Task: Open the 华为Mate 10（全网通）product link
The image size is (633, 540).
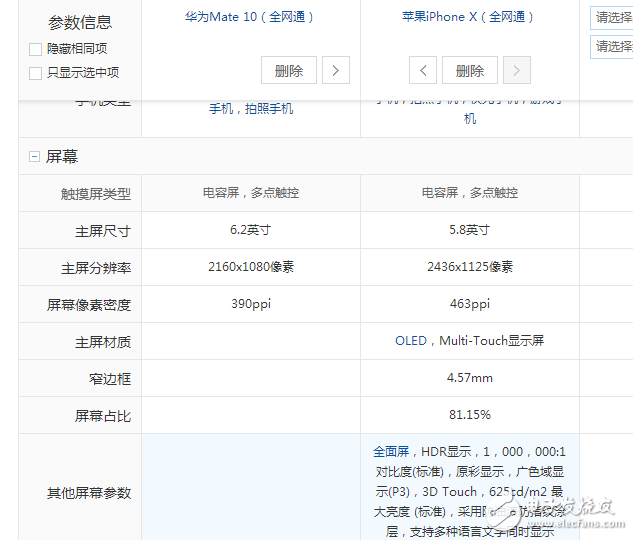Action: pos(249,17)
